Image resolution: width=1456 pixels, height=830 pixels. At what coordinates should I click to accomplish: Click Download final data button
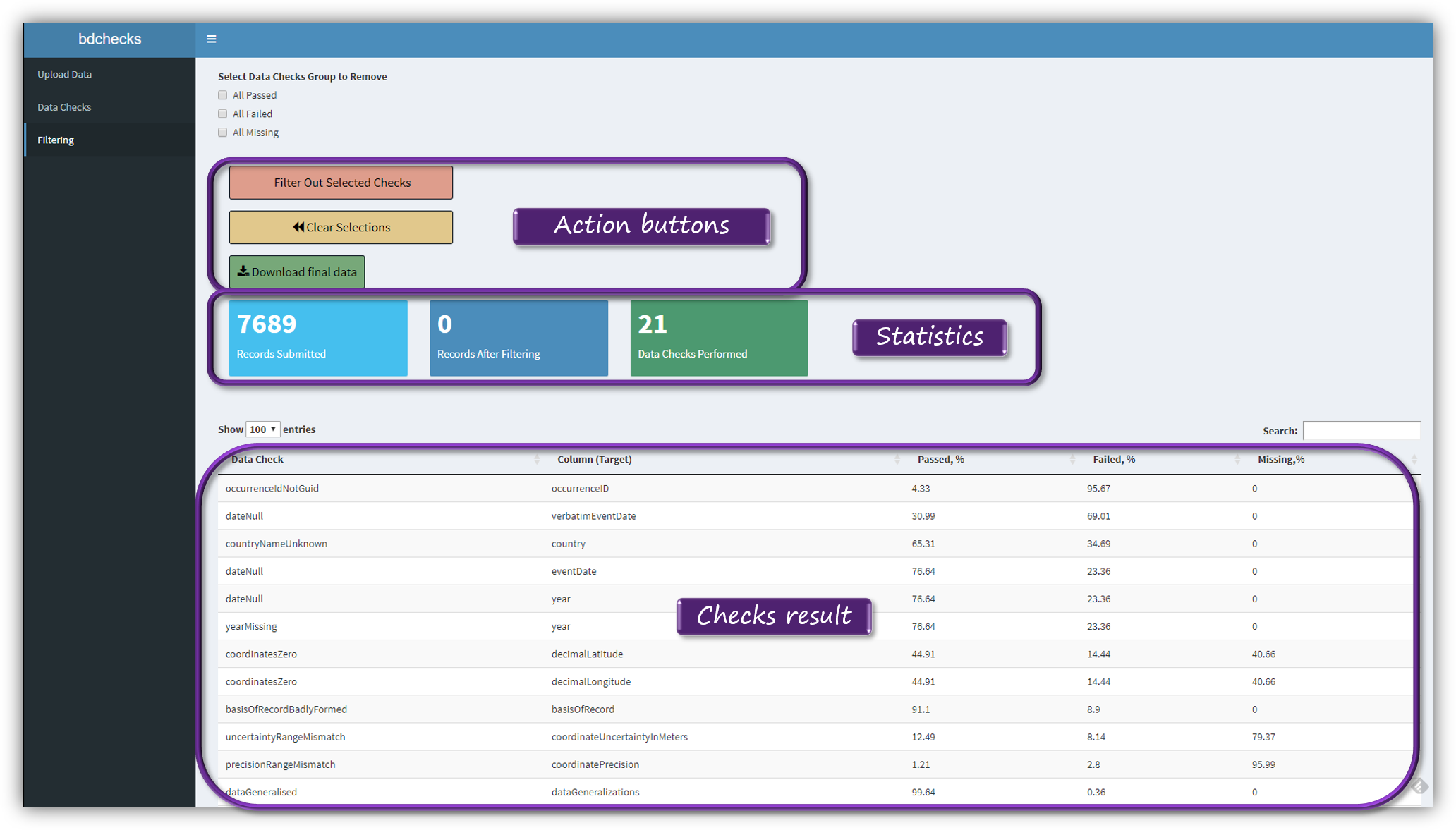297,271
